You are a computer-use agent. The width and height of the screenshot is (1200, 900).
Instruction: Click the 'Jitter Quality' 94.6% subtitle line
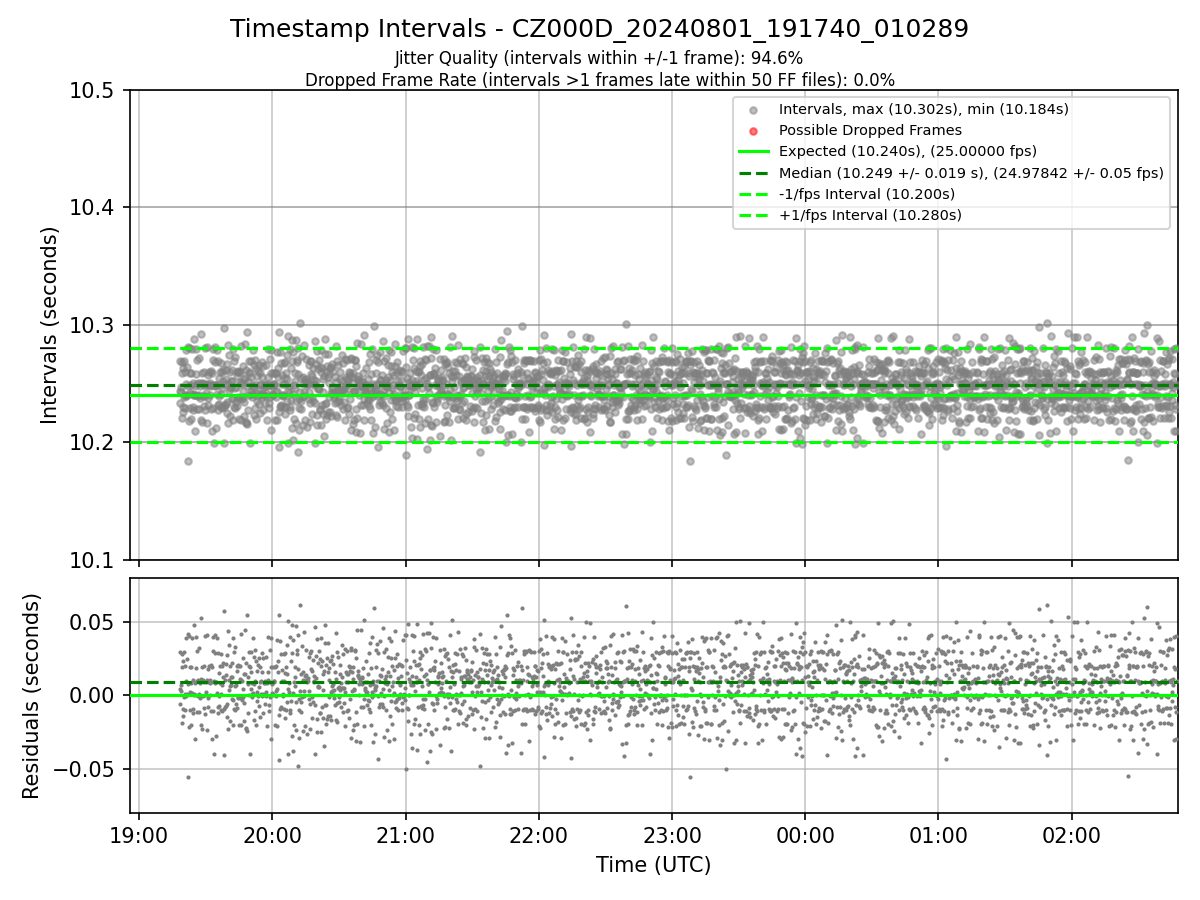[x=599, y=58]
